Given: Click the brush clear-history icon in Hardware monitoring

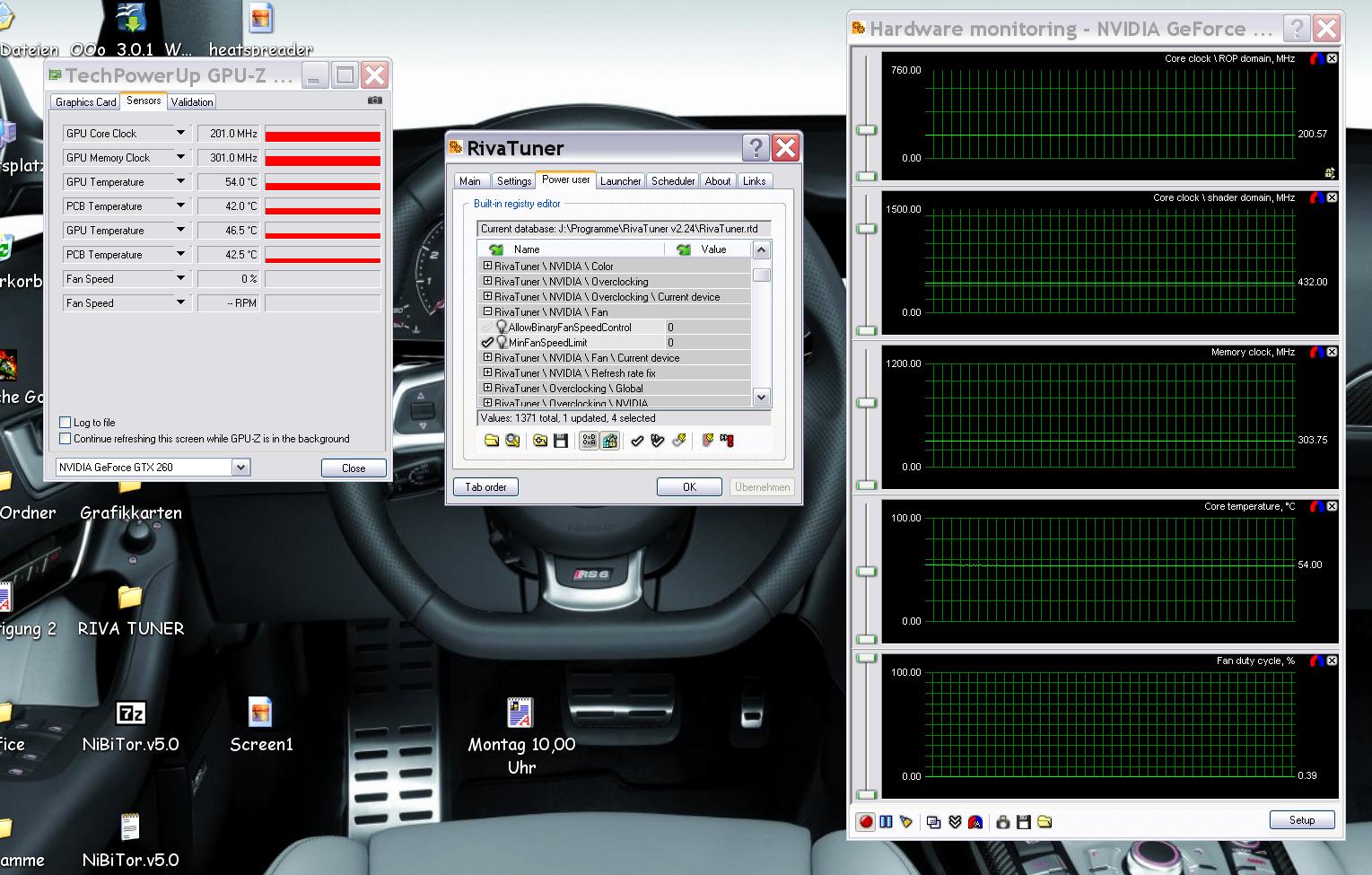Looking at the screenshot, I should 906,821.
